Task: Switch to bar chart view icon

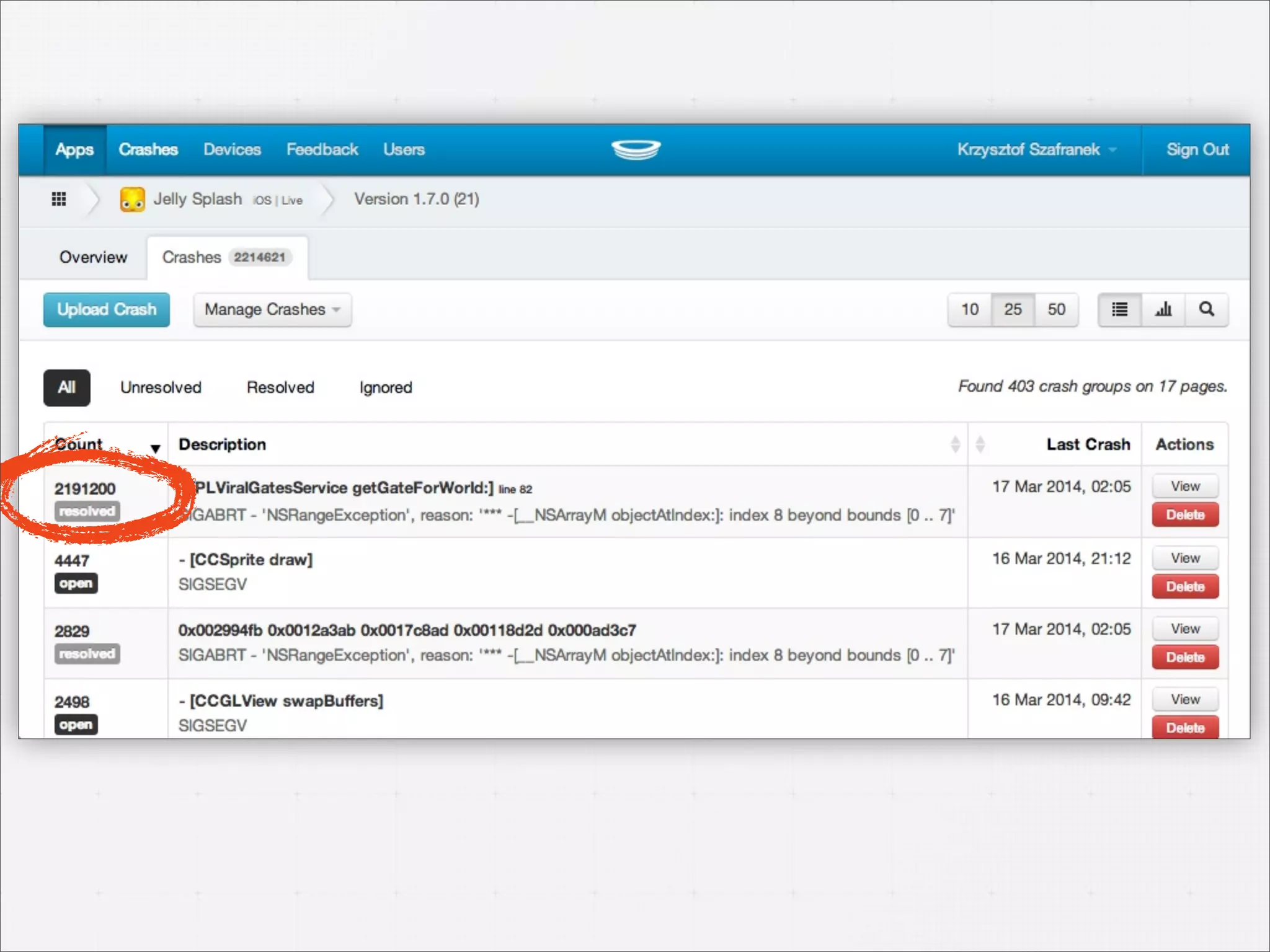Action: 1163,309
